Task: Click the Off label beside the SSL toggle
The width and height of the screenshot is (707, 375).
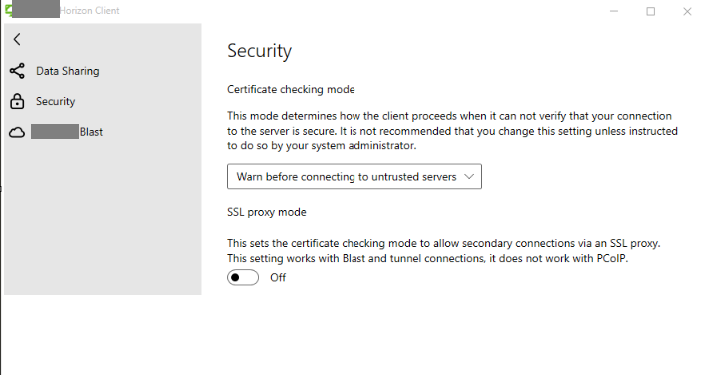Action: [x=278, y=278]
